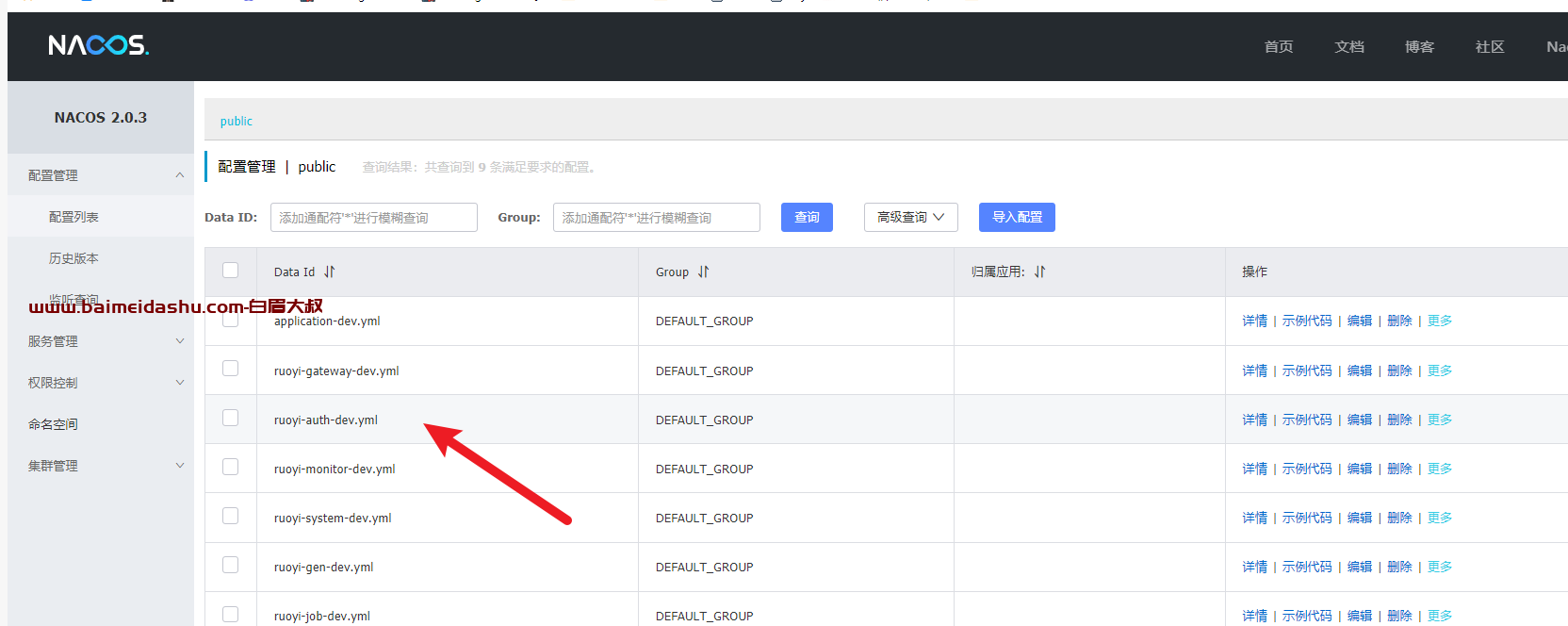
Task: Open 详情 for application-dev.yml
Action: pyautogui.click(x=1255, y=321)
